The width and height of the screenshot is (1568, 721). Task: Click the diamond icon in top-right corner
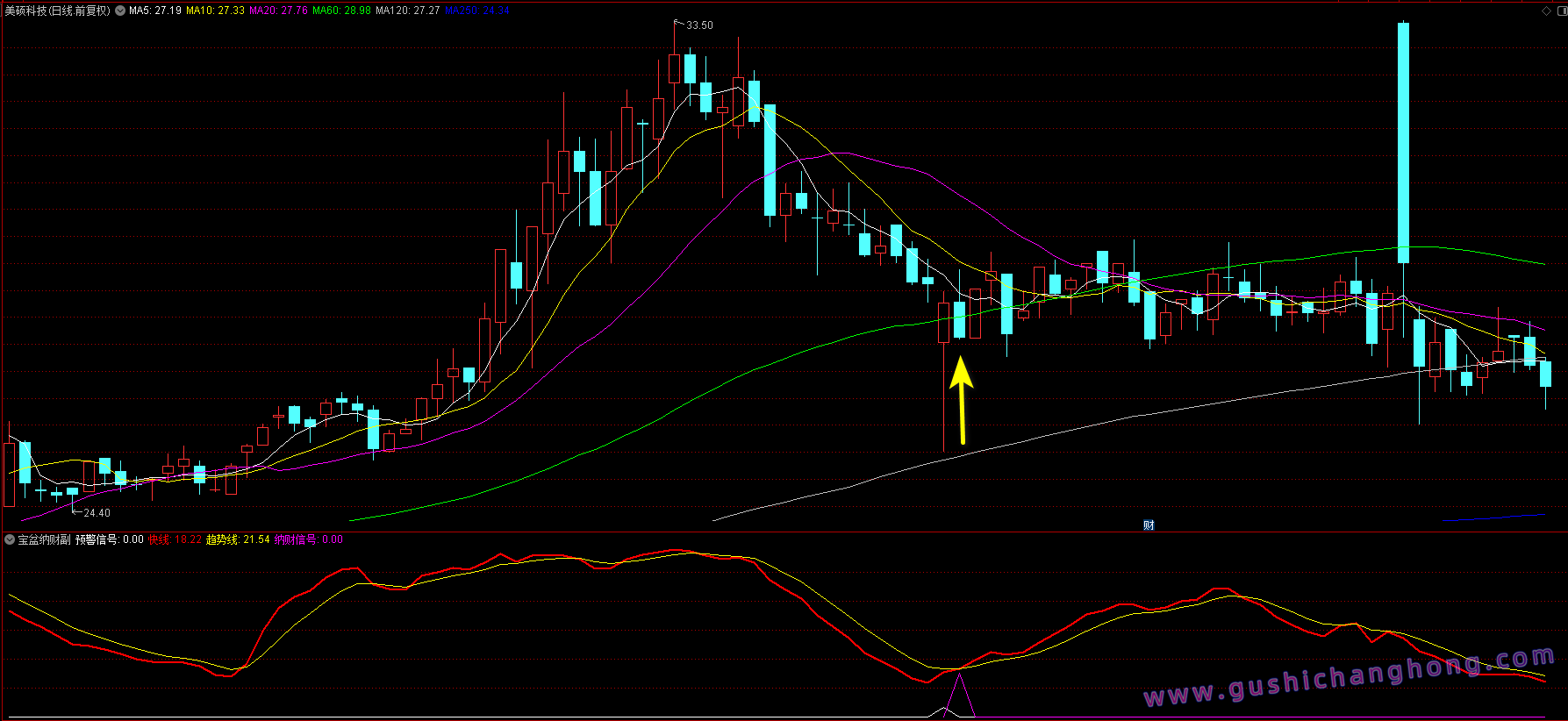point(1546,11)
